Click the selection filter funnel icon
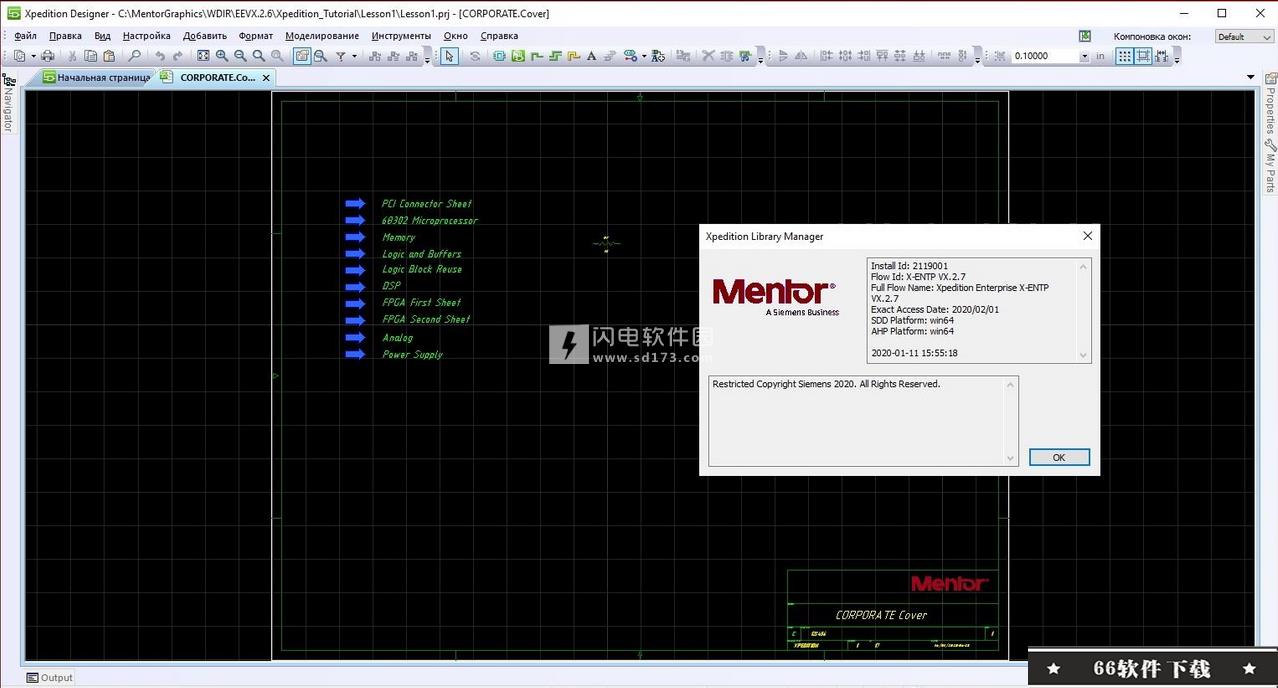1278x688 pixels. 341,56
